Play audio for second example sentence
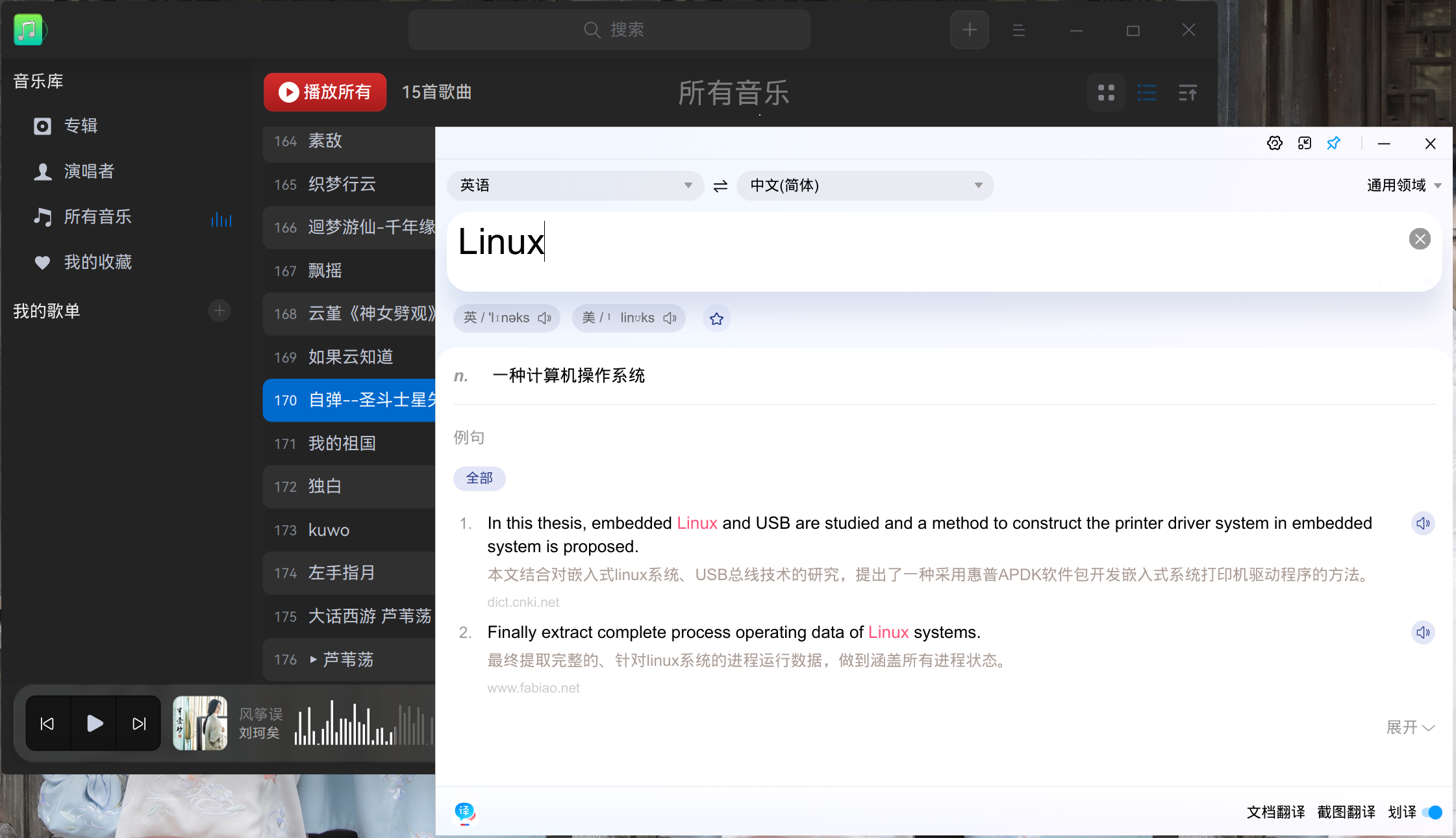Image resolution: width=1456 pixels, height=838 pixels. click(1422, 633)
